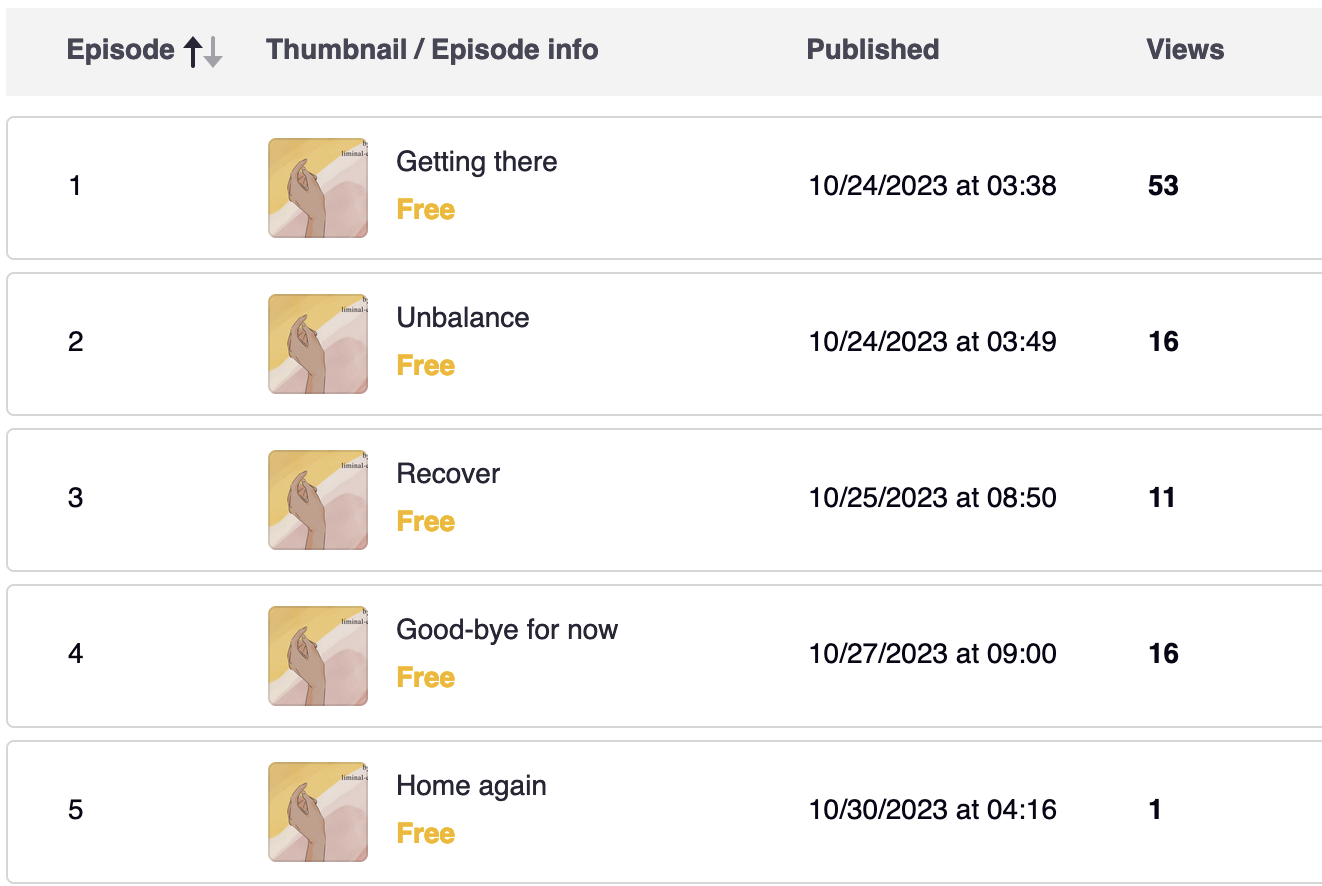1322x886 pixels.
Task: Click the Published column header
Action: click(x=872, y=50)
